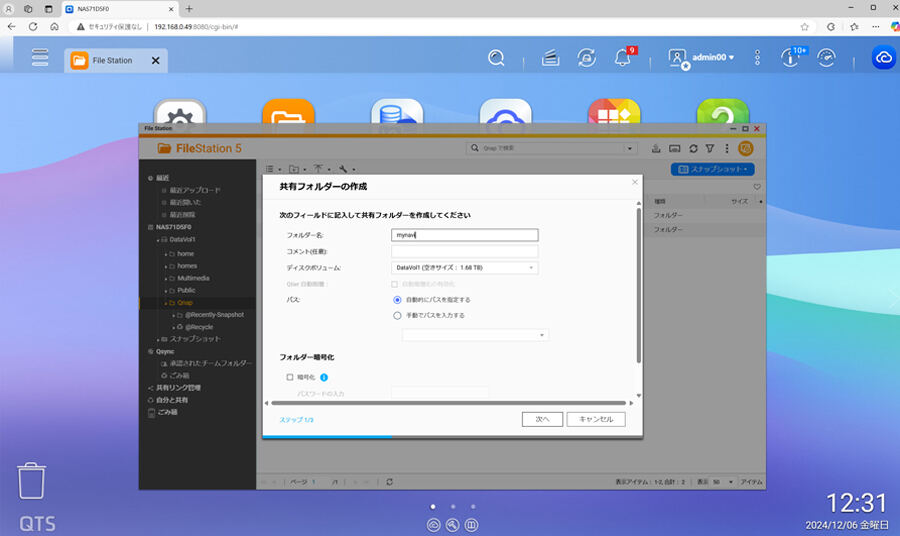Click the blue info icon next to 暗号化

click(x=324, y=377)
